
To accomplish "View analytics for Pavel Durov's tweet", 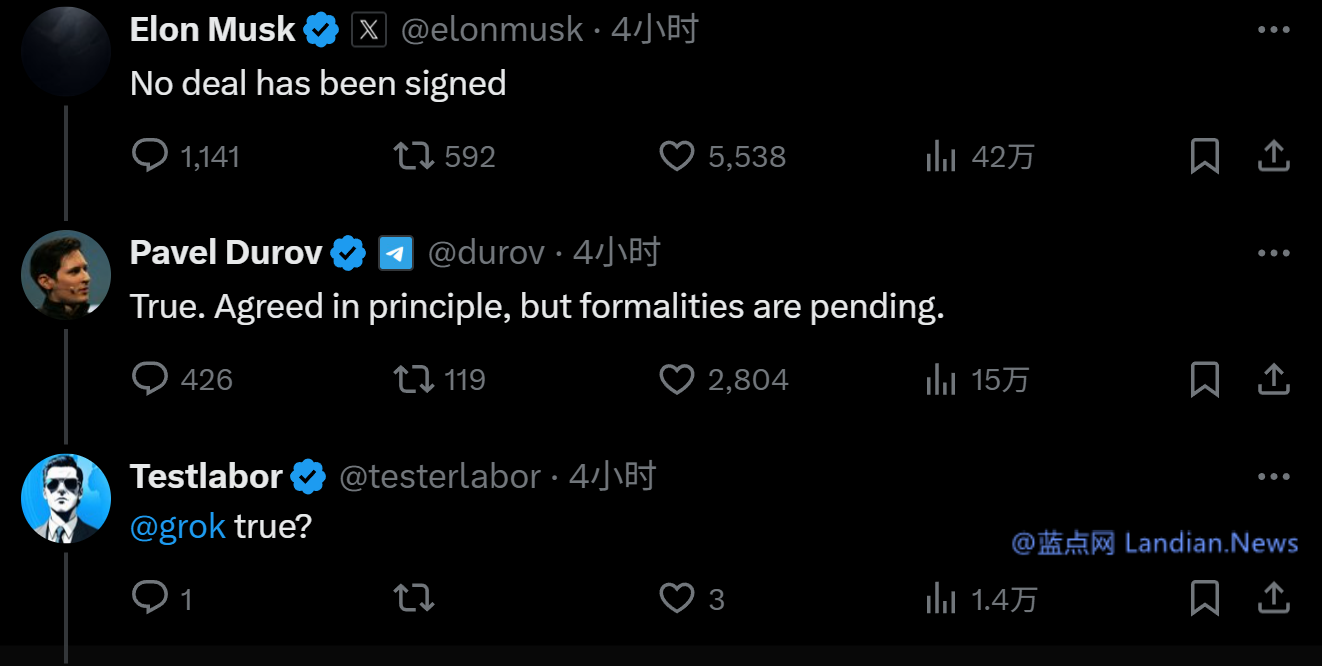I will click(x=941, y=379).
